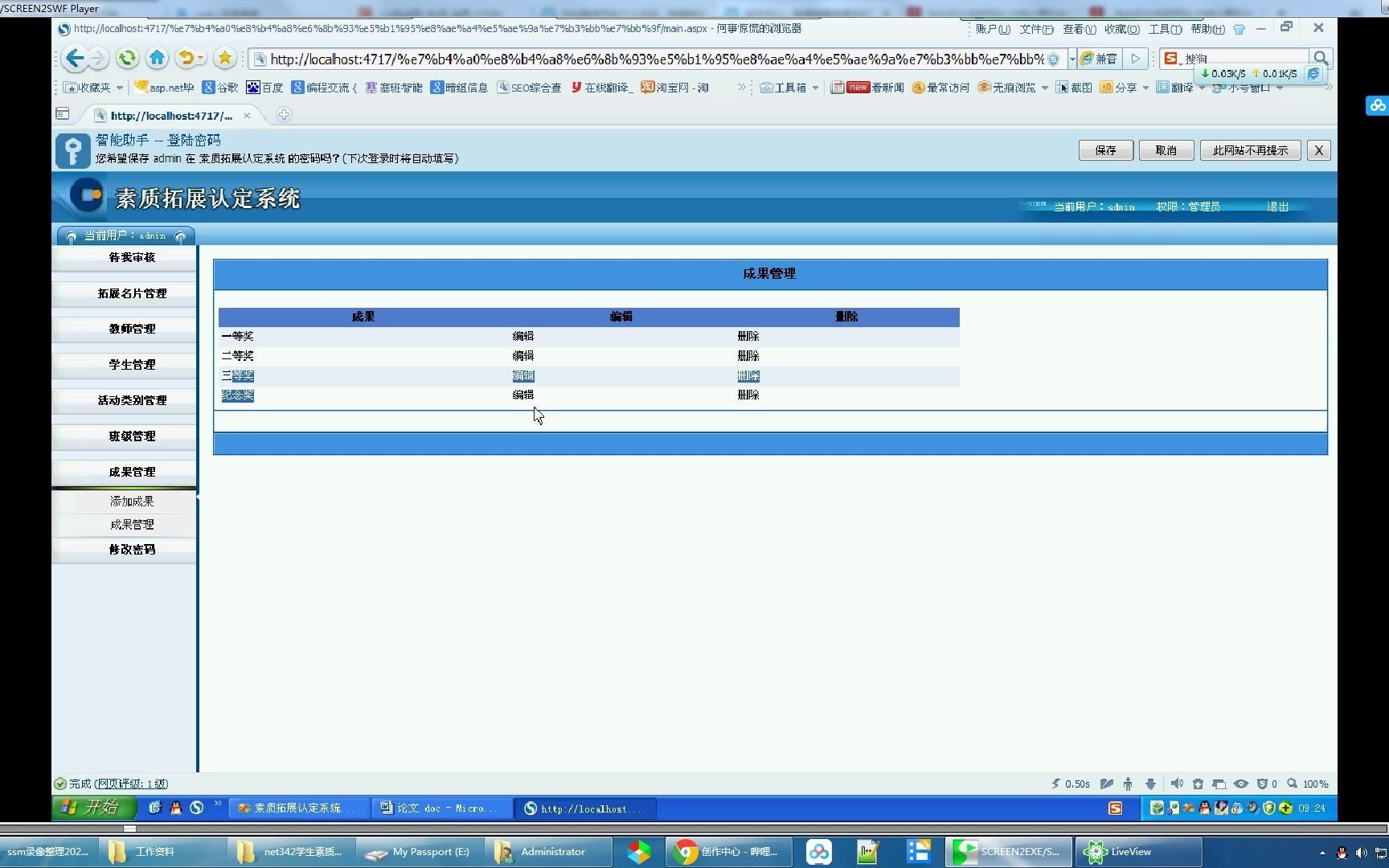Expand the 分享 share dropdown
Image resolution: width=1389 pixels, height=868 pixels.
[x=1145, y=88]
